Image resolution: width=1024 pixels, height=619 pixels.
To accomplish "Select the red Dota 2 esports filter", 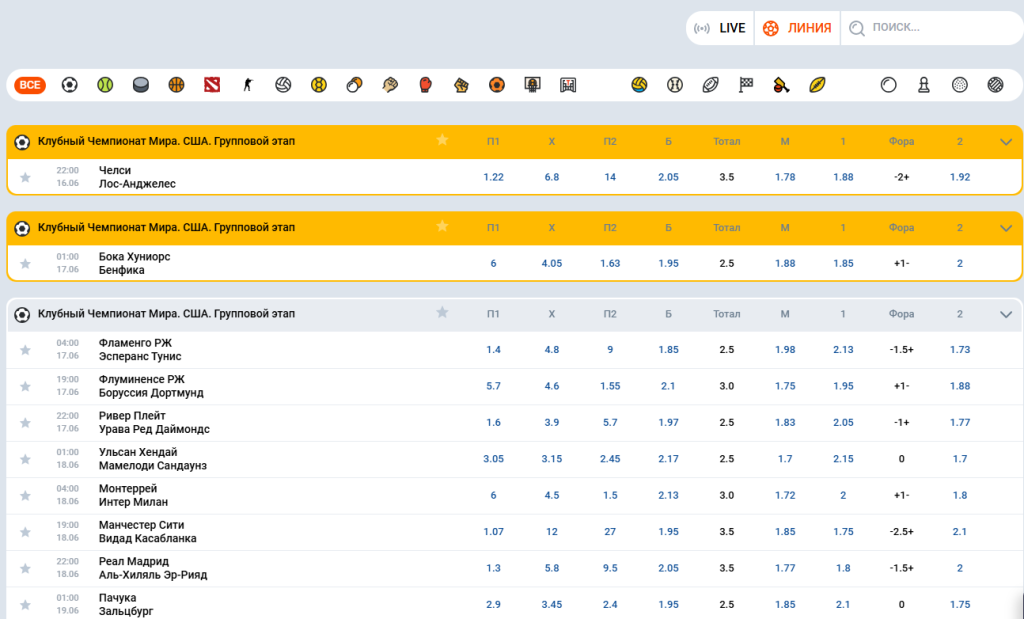I will click(x=212, y=85).
